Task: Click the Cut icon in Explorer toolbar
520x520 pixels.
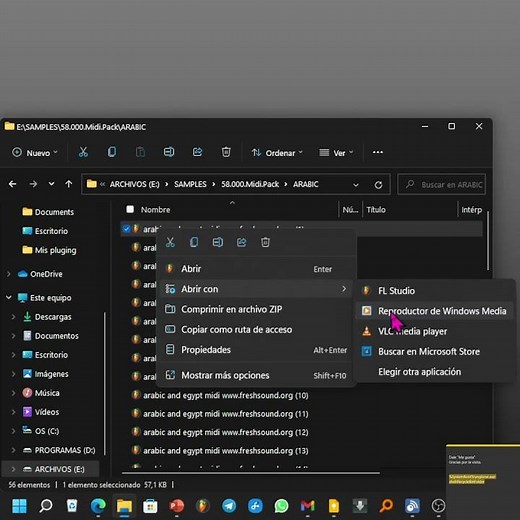Action: tap(83, 152)
